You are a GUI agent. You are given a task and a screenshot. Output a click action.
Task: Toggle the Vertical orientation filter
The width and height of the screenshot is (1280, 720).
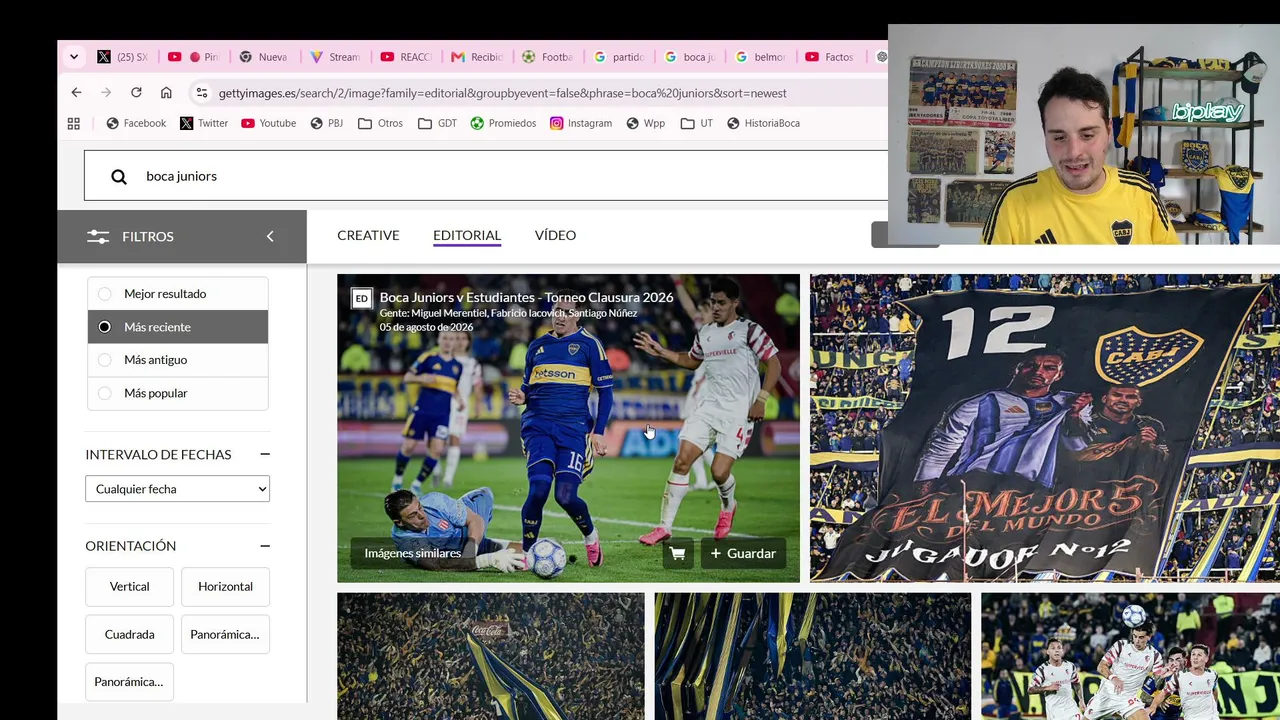(129, 587)
